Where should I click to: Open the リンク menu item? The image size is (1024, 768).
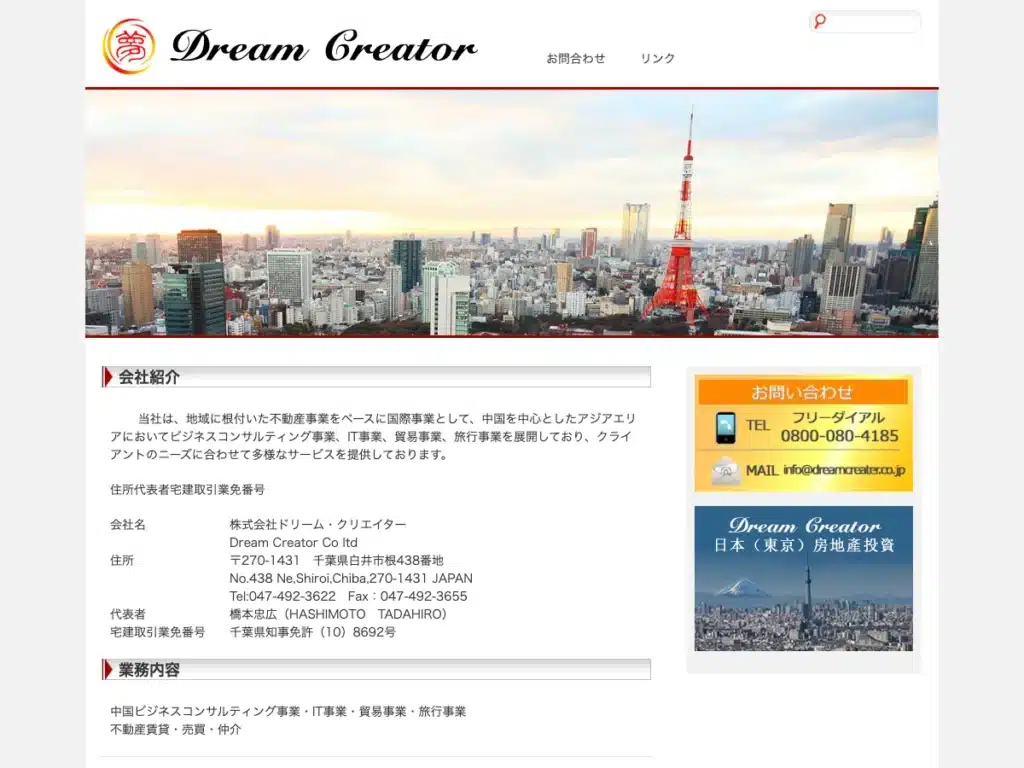[657, 58]
